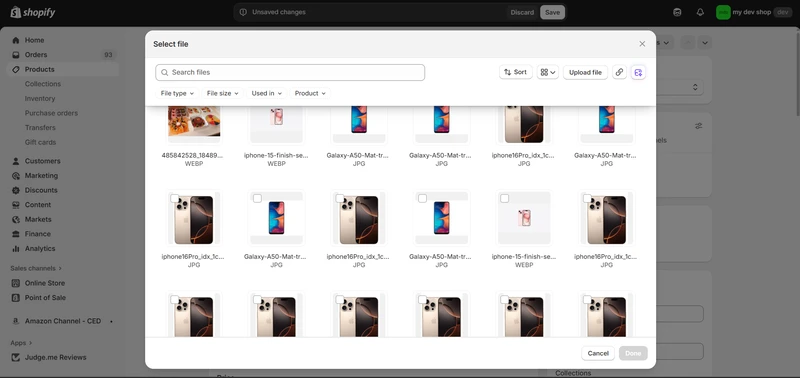Open the Sidekick assistant icon in top bar

(677, 12)
